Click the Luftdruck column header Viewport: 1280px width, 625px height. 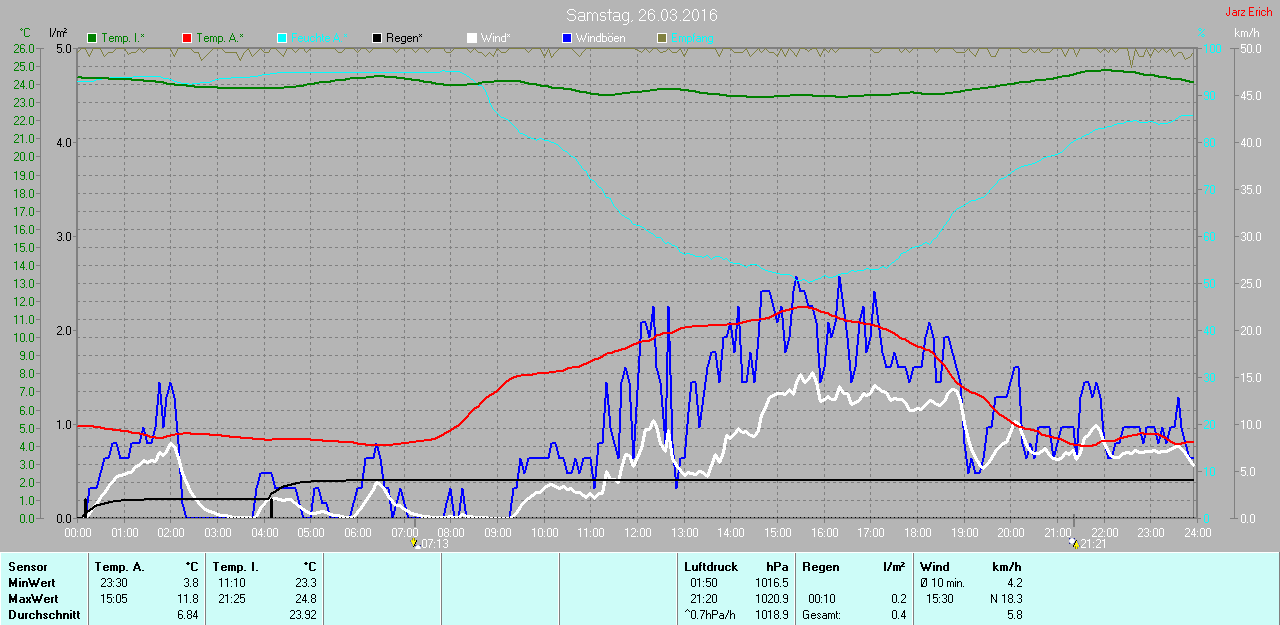coord(711,567)
